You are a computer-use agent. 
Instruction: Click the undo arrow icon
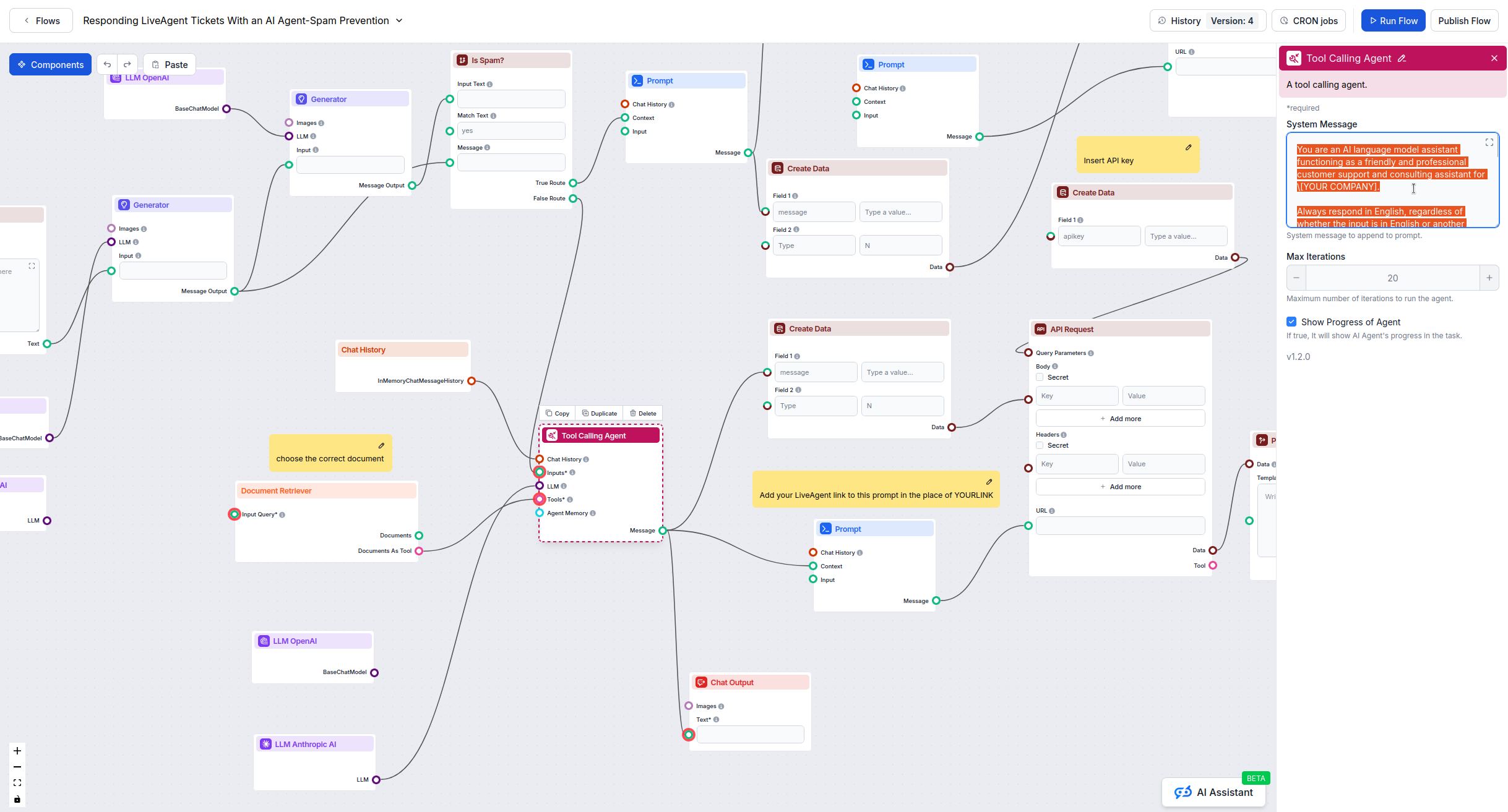point(107,64)
